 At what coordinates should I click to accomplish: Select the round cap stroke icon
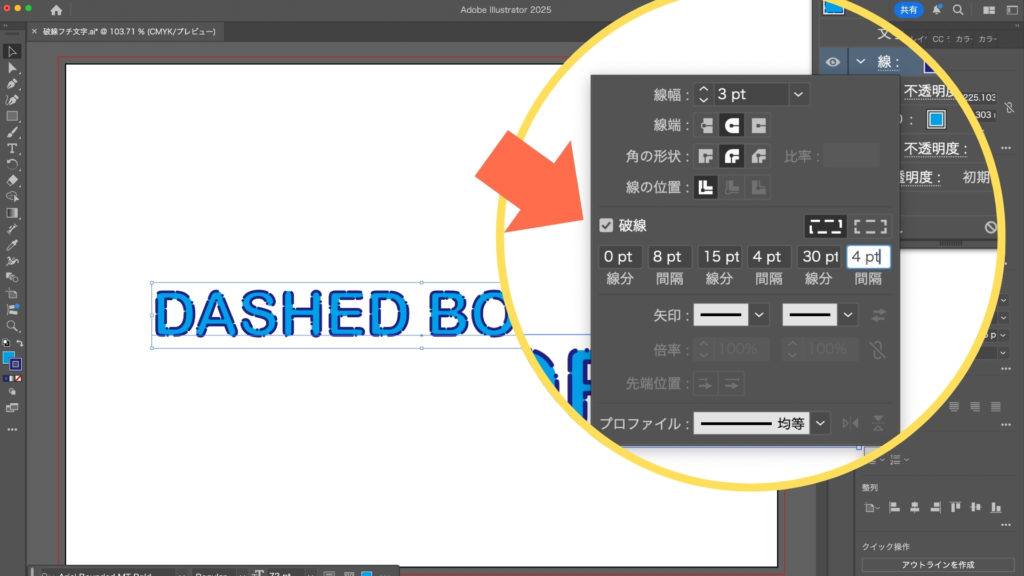pyautogui.click(x=733, y=126)
